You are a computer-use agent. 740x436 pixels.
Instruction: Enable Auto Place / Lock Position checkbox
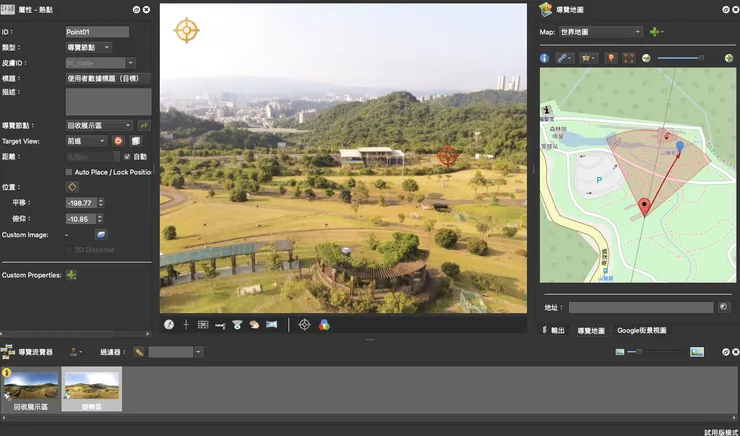tap(69, 172)
